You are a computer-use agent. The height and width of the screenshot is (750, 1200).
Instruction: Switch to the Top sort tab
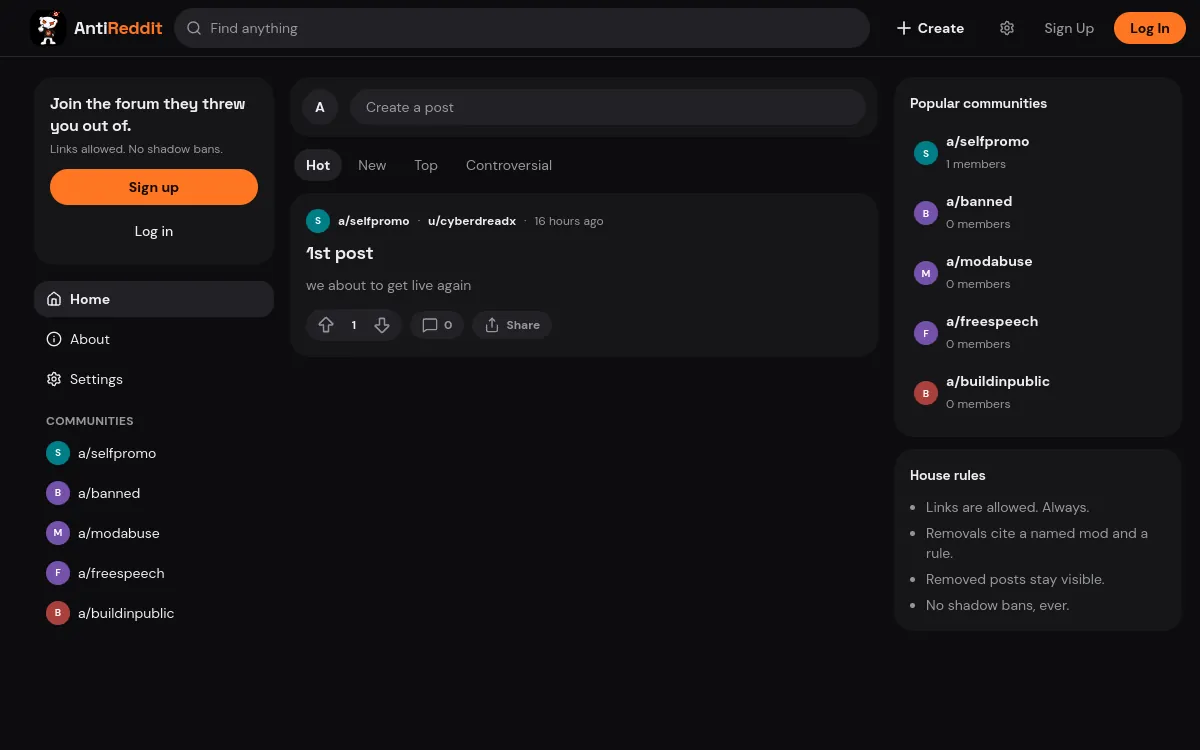tap(426, 165)
